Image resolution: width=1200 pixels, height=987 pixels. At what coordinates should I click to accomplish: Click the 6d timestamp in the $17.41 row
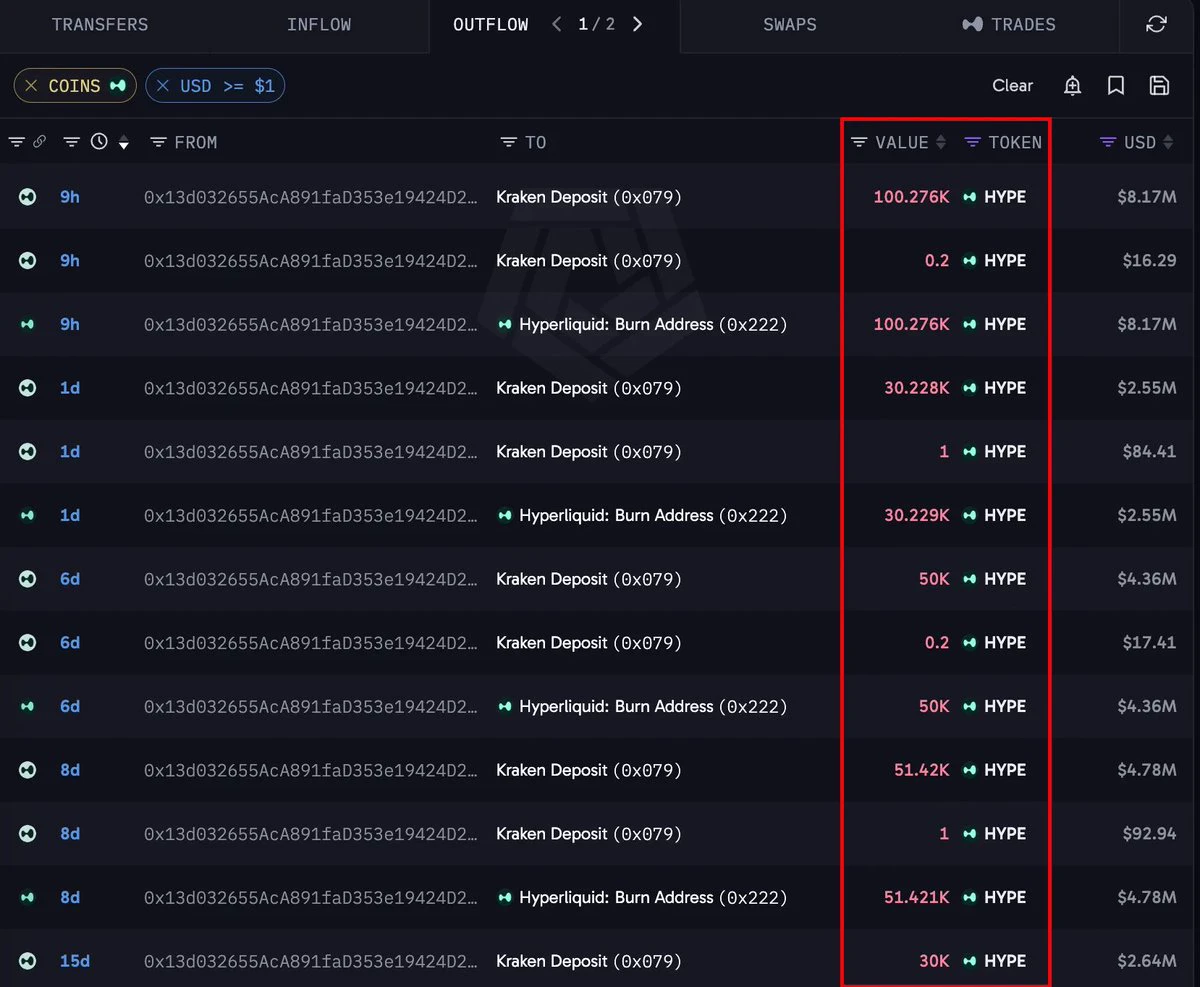[x=70, y=643]
